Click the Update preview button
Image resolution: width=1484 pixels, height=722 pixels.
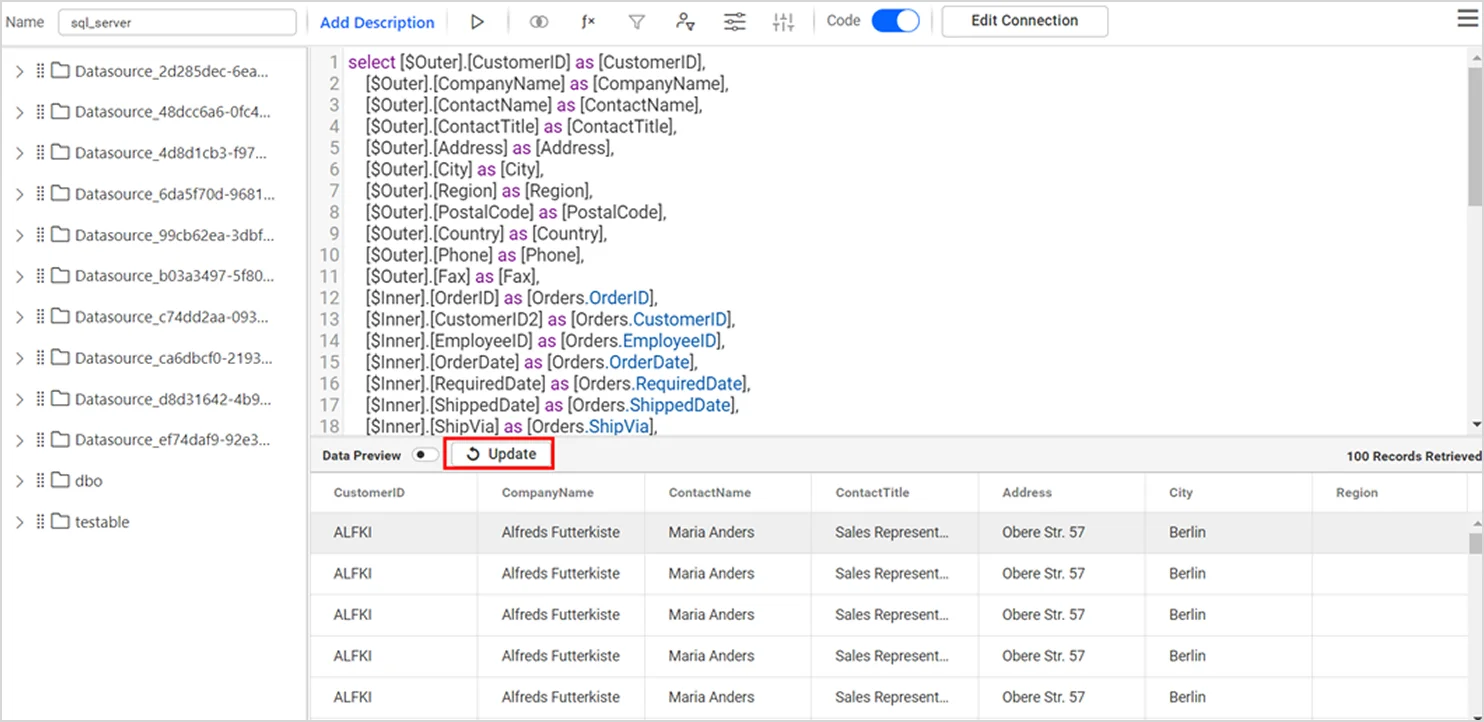[500, 454]
